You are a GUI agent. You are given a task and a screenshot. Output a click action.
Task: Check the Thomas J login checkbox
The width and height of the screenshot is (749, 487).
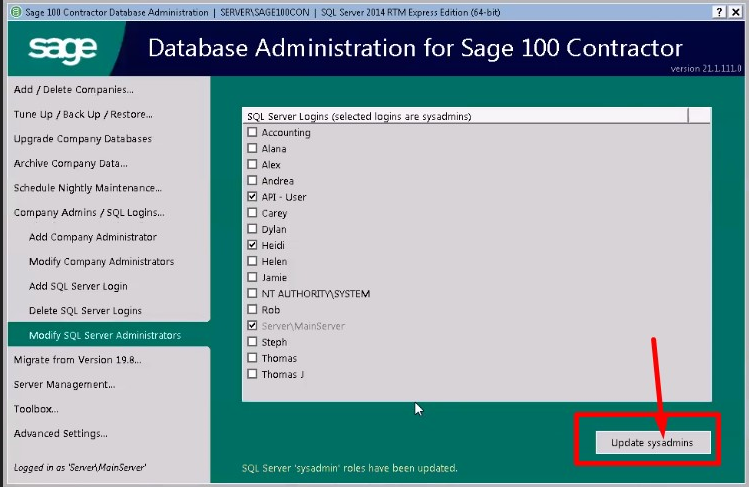[252, 374]
